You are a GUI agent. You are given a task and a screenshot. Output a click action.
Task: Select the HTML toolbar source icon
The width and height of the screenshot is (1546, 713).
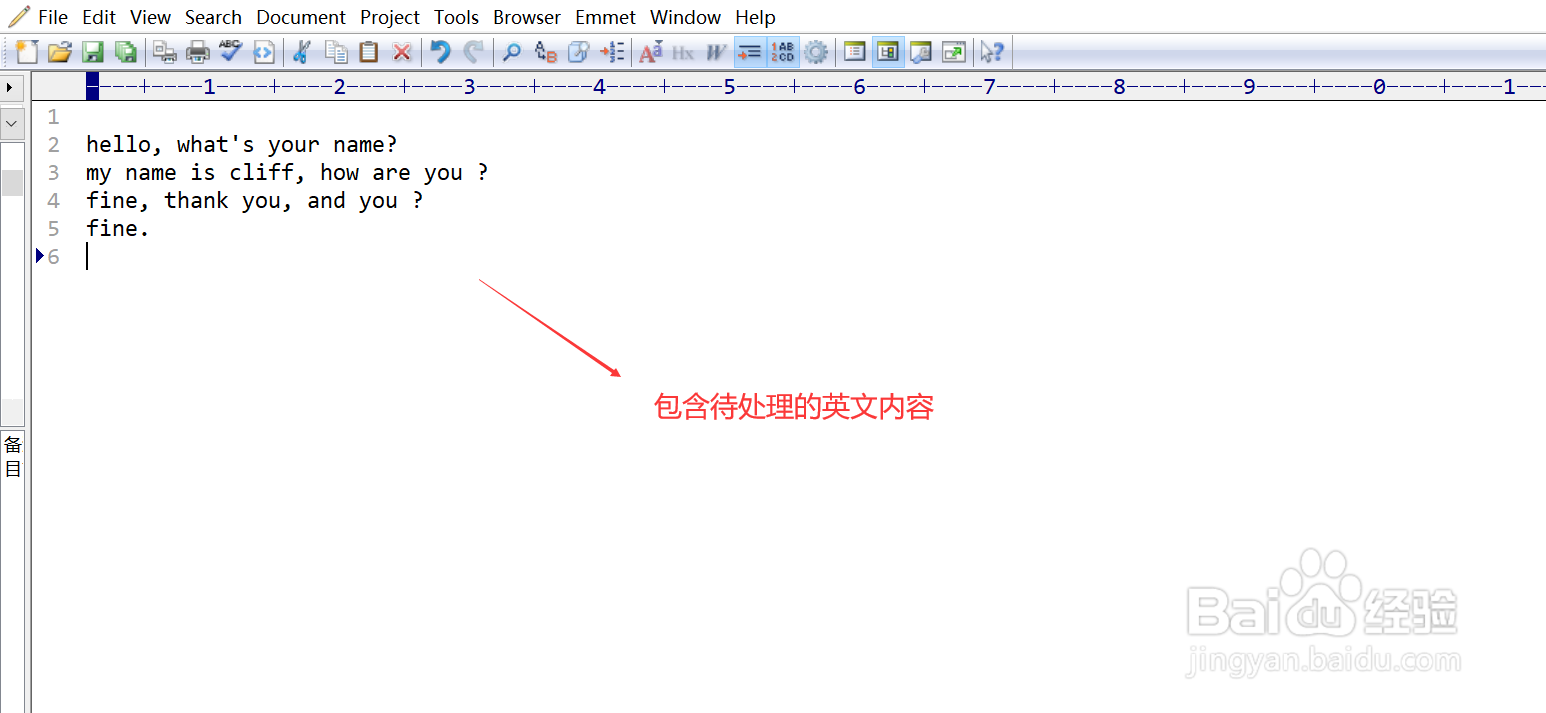tap(264, 51)
